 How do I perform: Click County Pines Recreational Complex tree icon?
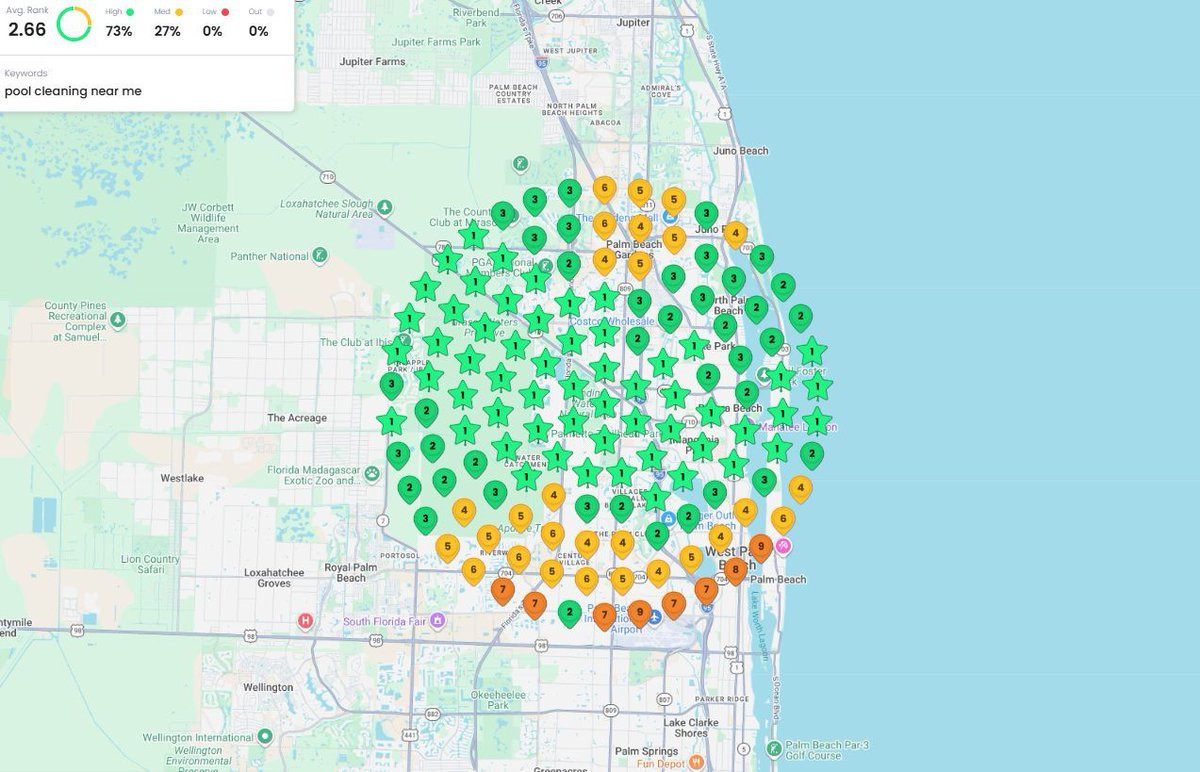118,320
